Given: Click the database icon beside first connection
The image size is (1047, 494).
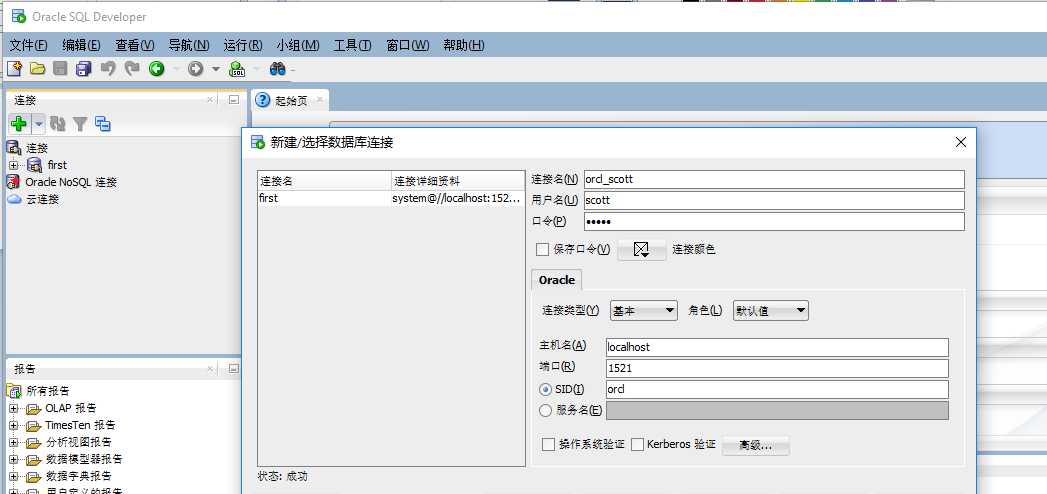Looking at the screenshot, I should tap(35, 165).
